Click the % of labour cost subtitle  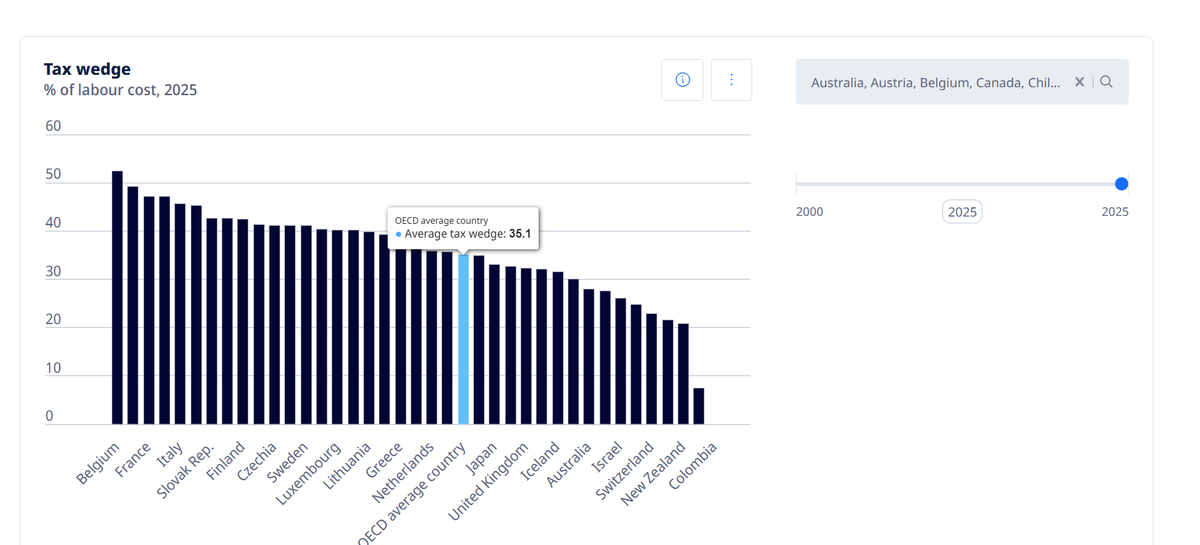click(x=120, y=90)
